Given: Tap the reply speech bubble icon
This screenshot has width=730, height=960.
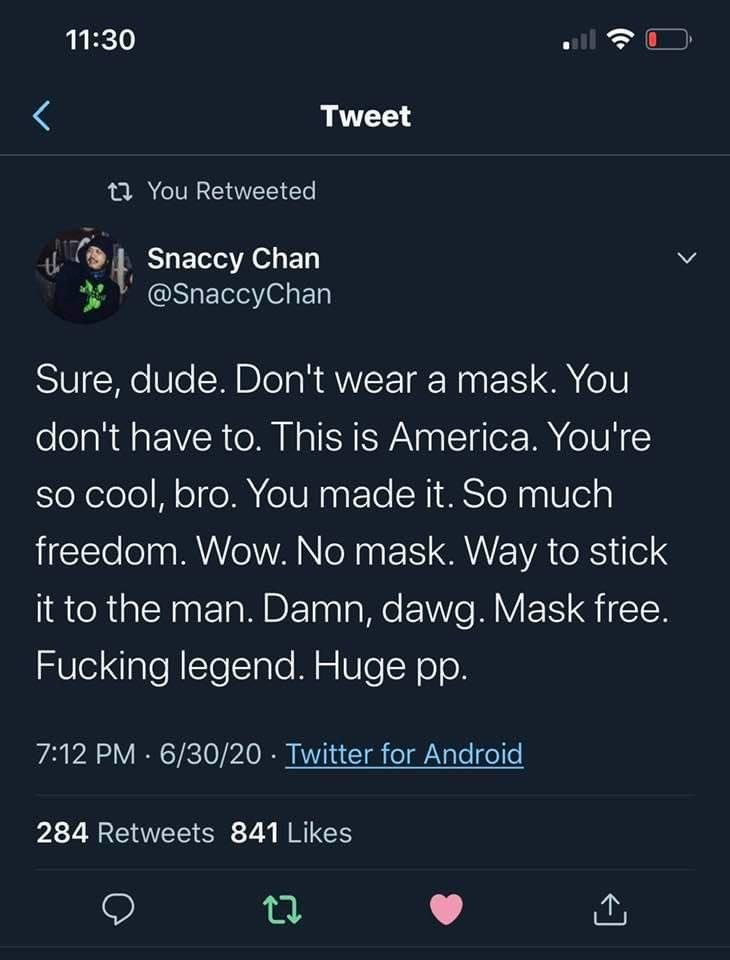Looking at the screenshot, I should [x=119, y=909].
